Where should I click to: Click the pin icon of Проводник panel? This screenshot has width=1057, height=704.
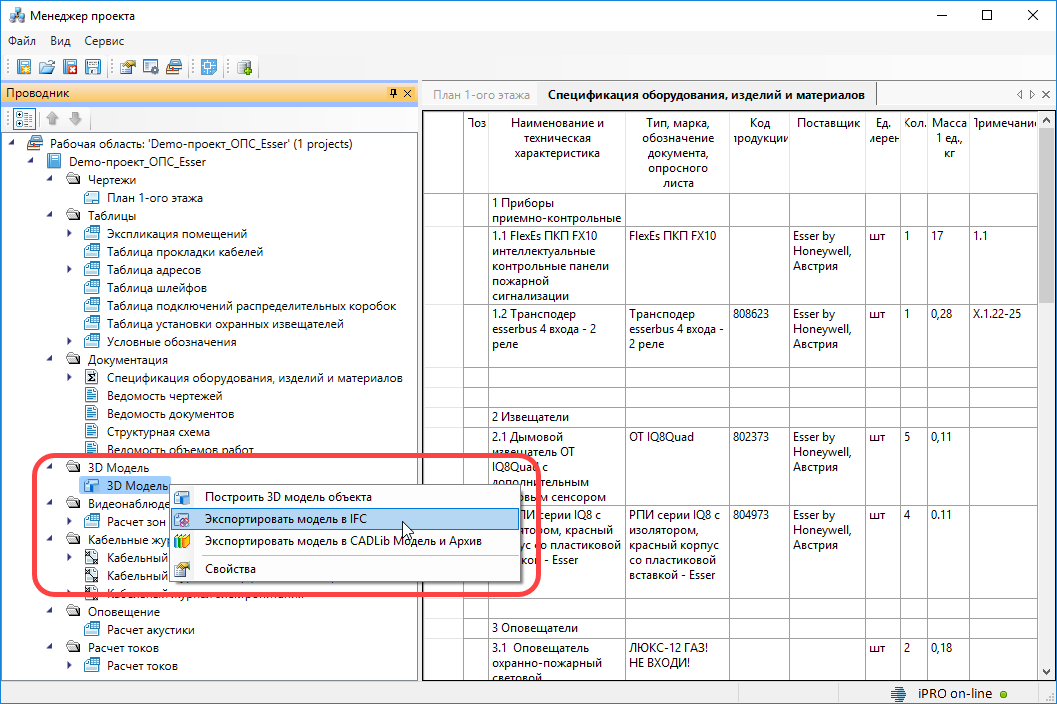pyautogui.click(x=393, y=93)
